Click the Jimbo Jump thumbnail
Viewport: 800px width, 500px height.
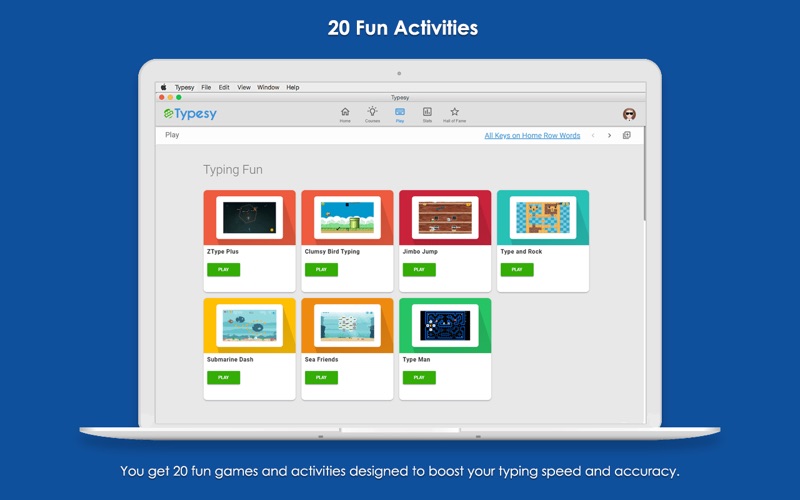445,218
